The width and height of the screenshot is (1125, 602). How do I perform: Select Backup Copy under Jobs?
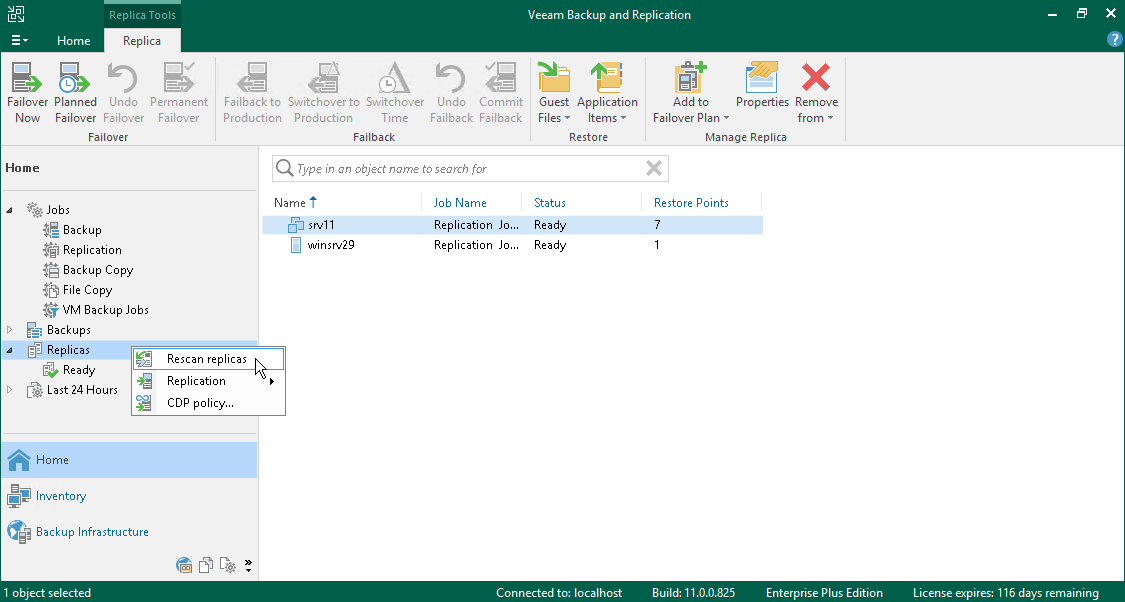pos(98,270)
